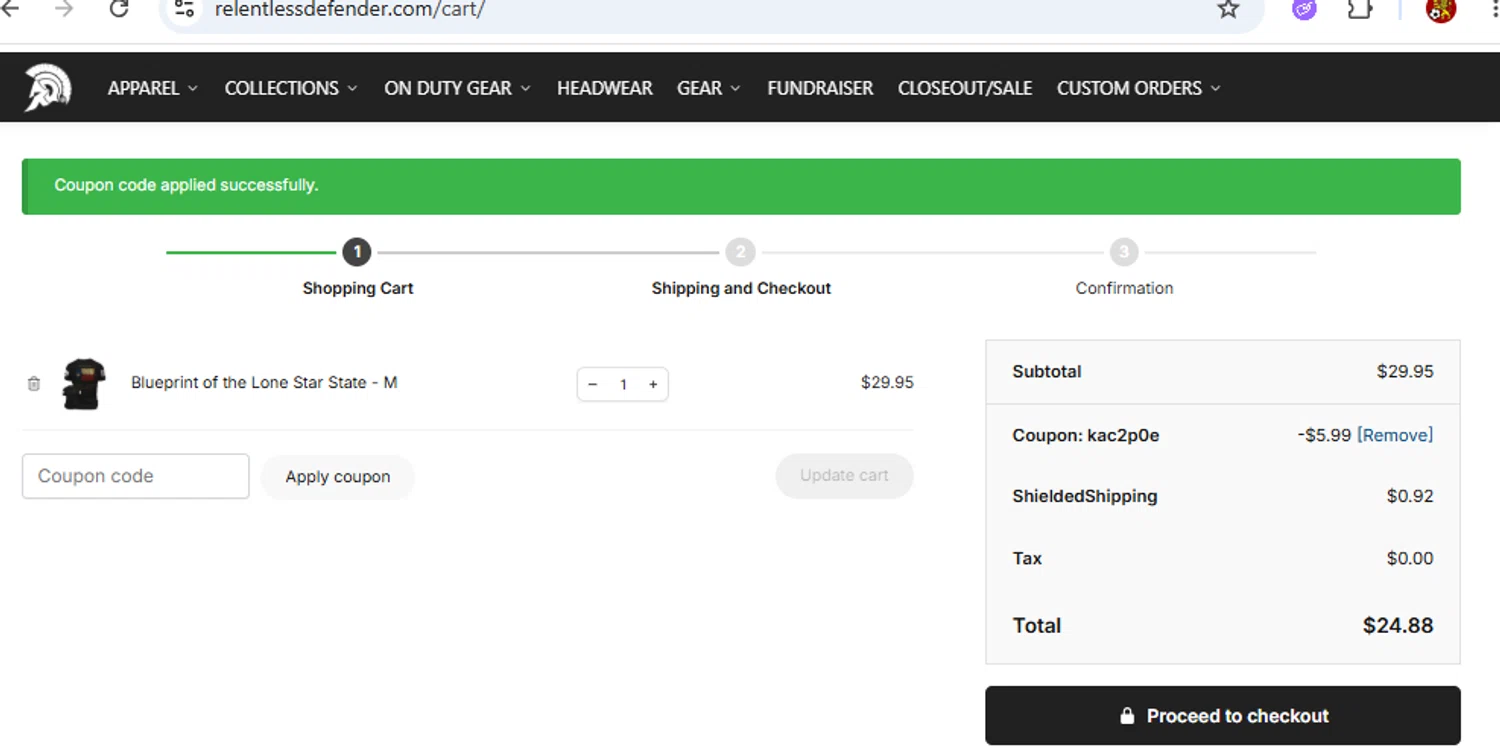Select step 3 Confirmation circle
1500x755 pixels.
[1124, 252]
